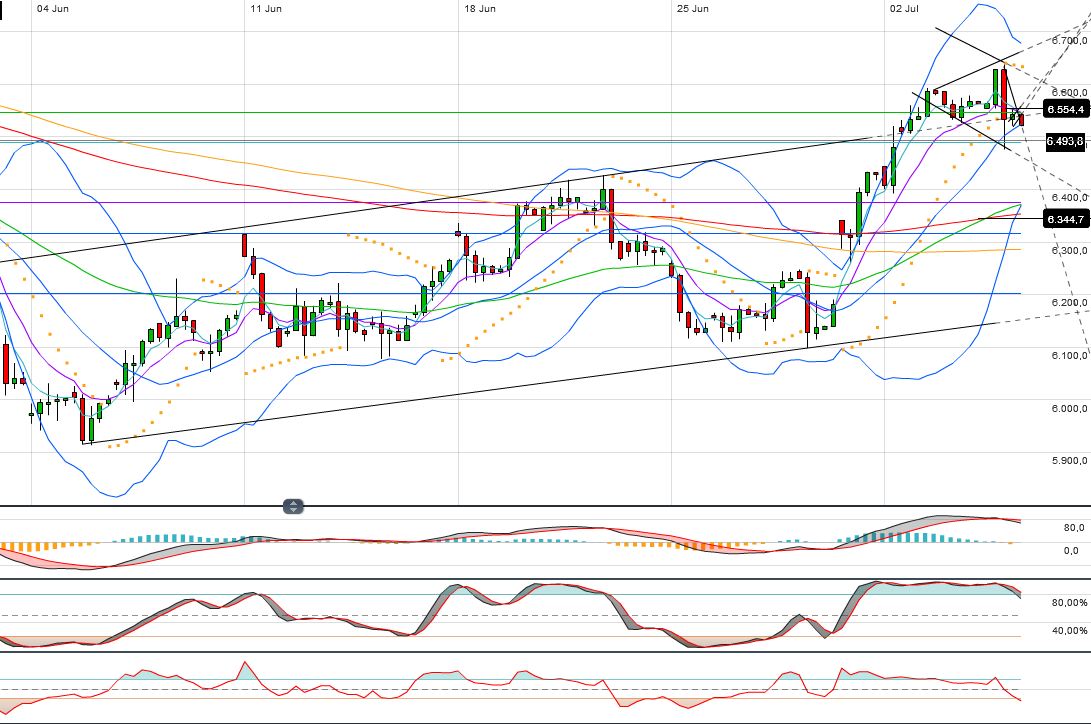Select the 6.493,8 price level tag
The height and width of the screenshot is (724, 1091).
[1062, 142]
